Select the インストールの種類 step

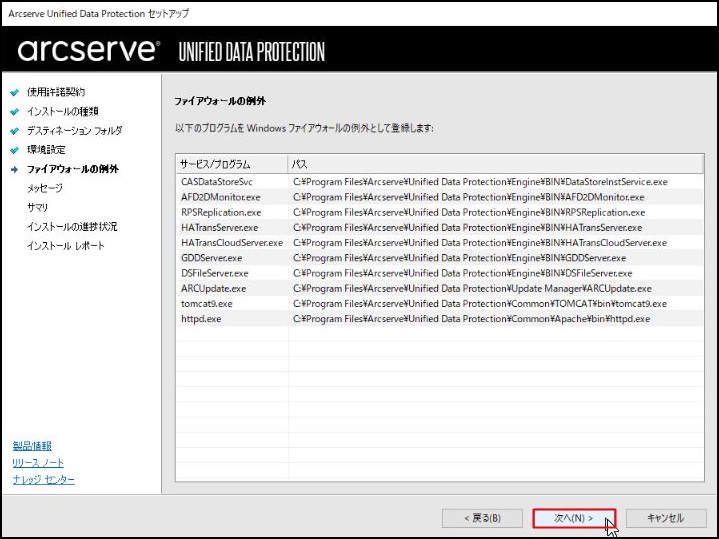pyautogui.click(x=62, y=111)
